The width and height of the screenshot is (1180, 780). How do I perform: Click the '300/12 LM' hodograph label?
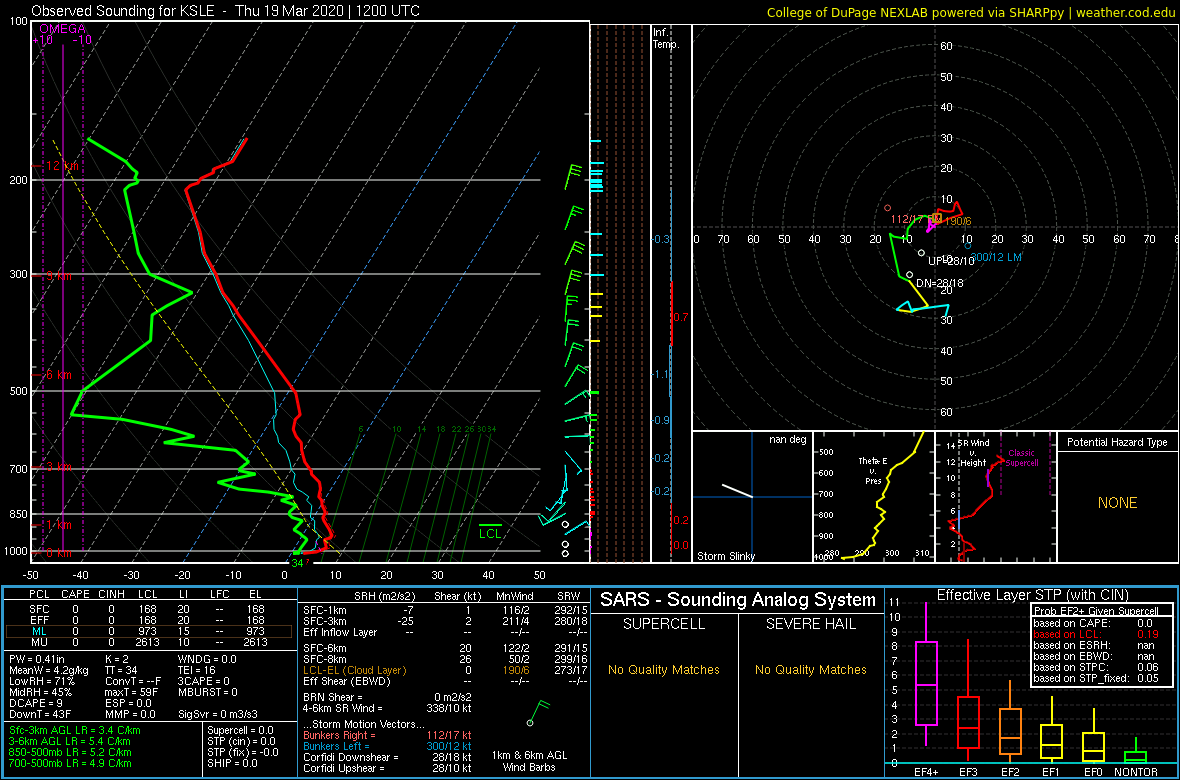(x=996, y=257)
